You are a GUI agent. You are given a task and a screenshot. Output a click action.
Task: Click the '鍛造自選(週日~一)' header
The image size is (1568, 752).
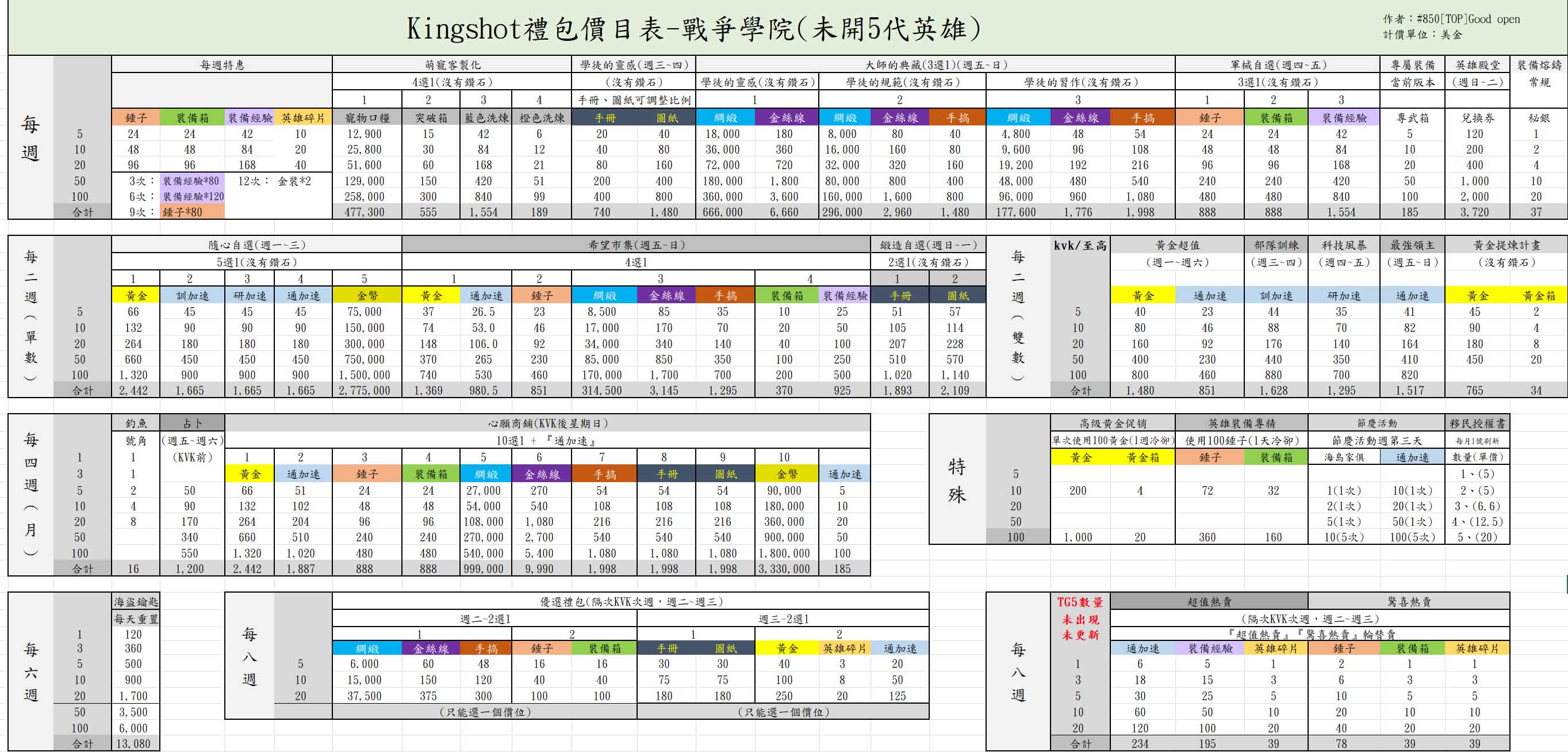pos(928,245)
